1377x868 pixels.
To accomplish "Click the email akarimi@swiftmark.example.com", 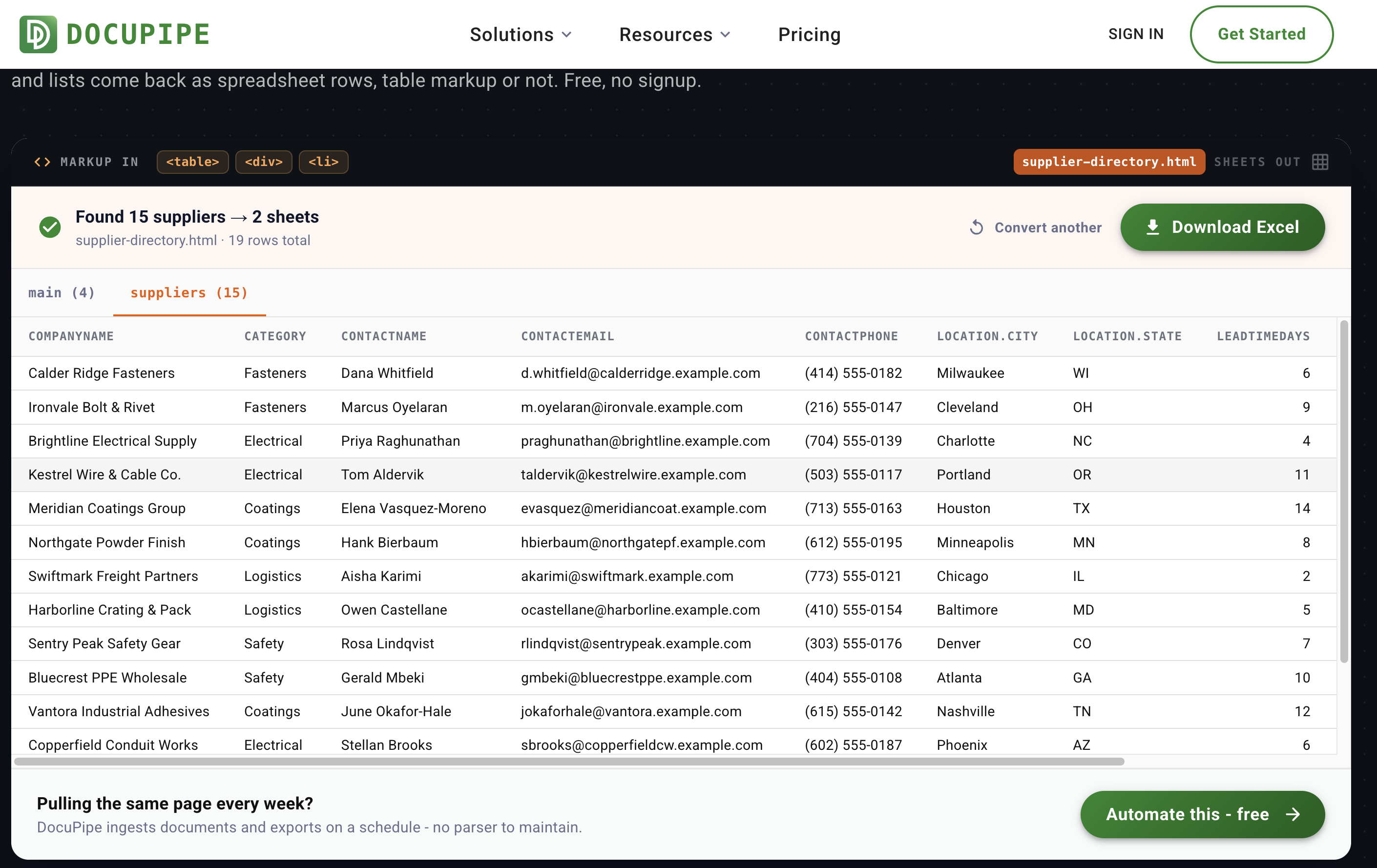I will coord(627,576).
